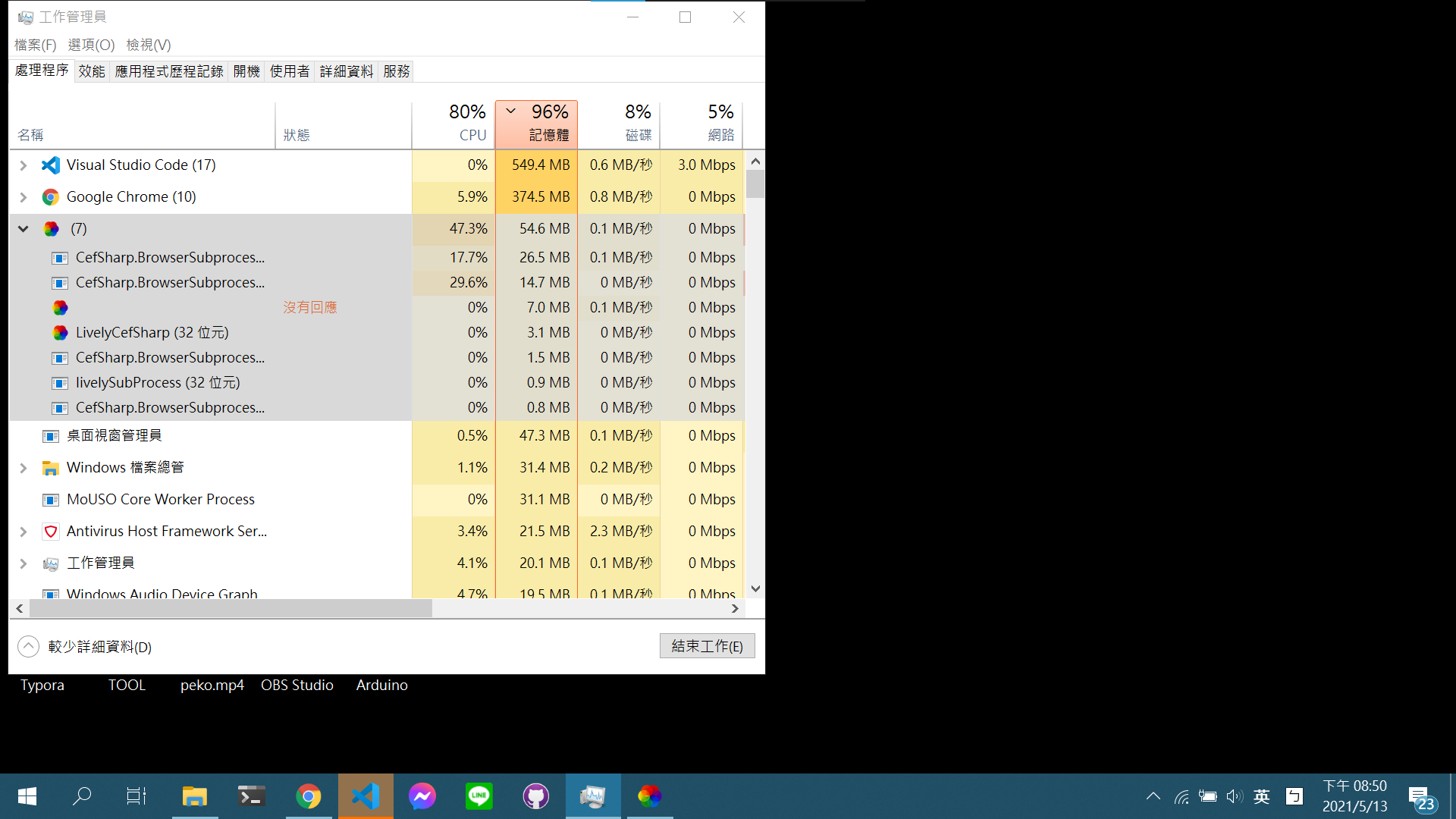The width and height of the screenshot is (1456, 819).
Task: Collapse to 較少詳細資料 view
Action: 85,647
